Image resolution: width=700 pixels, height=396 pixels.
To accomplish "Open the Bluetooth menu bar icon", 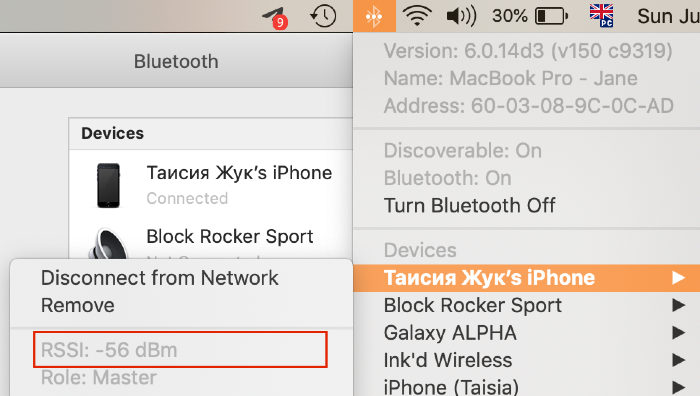I will [374, 16].
